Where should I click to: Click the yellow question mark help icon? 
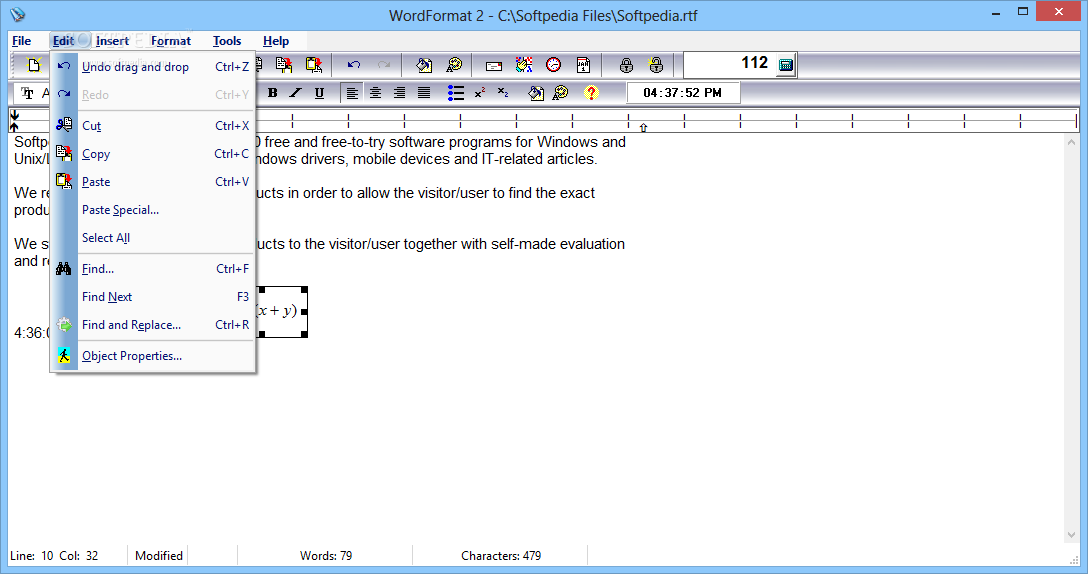(591, 93)
